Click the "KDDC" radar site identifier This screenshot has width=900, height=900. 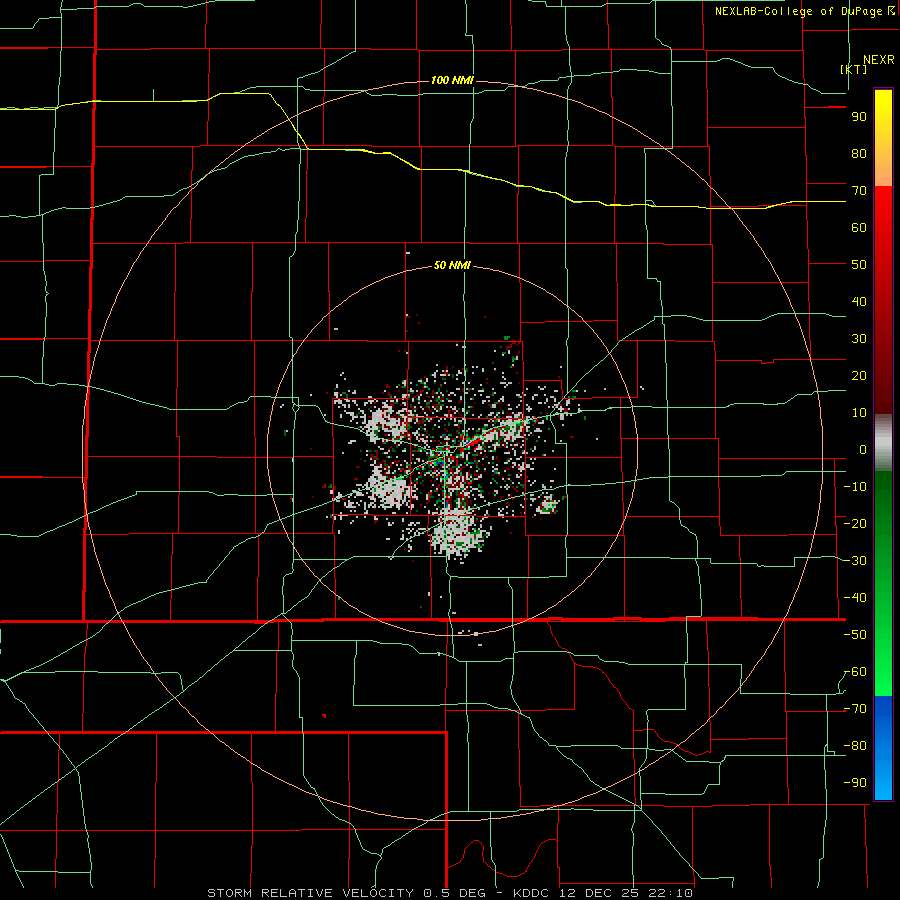coord(532,893)
